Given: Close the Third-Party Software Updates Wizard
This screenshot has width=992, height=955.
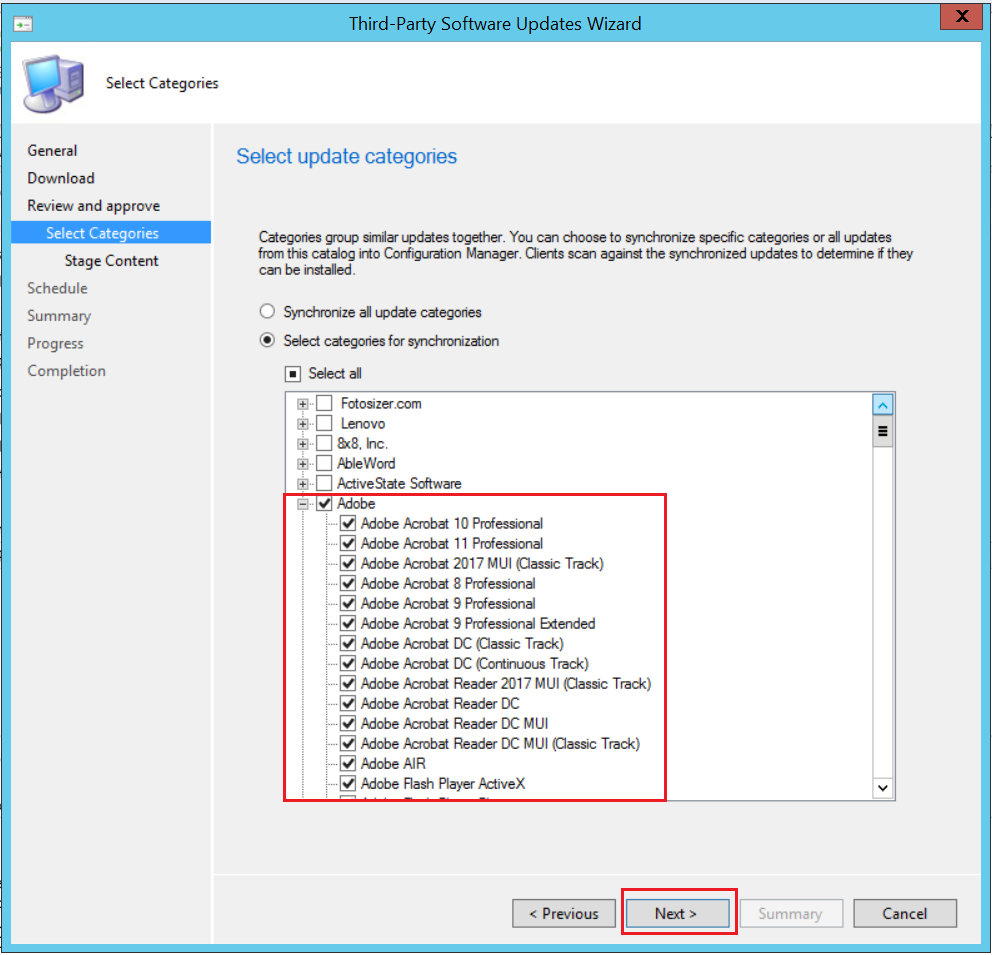Looking at the screenshot, I should coord(961,16).
